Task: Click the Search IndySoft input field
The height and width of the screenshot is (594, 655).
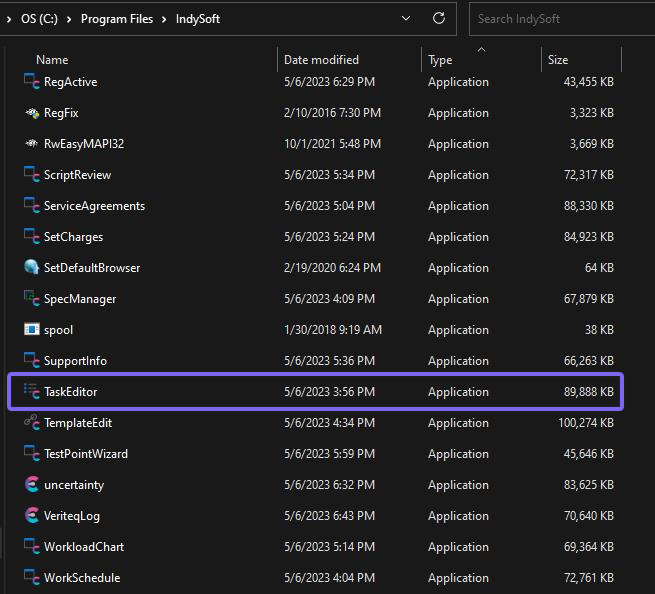Action: tap(560, 18)
